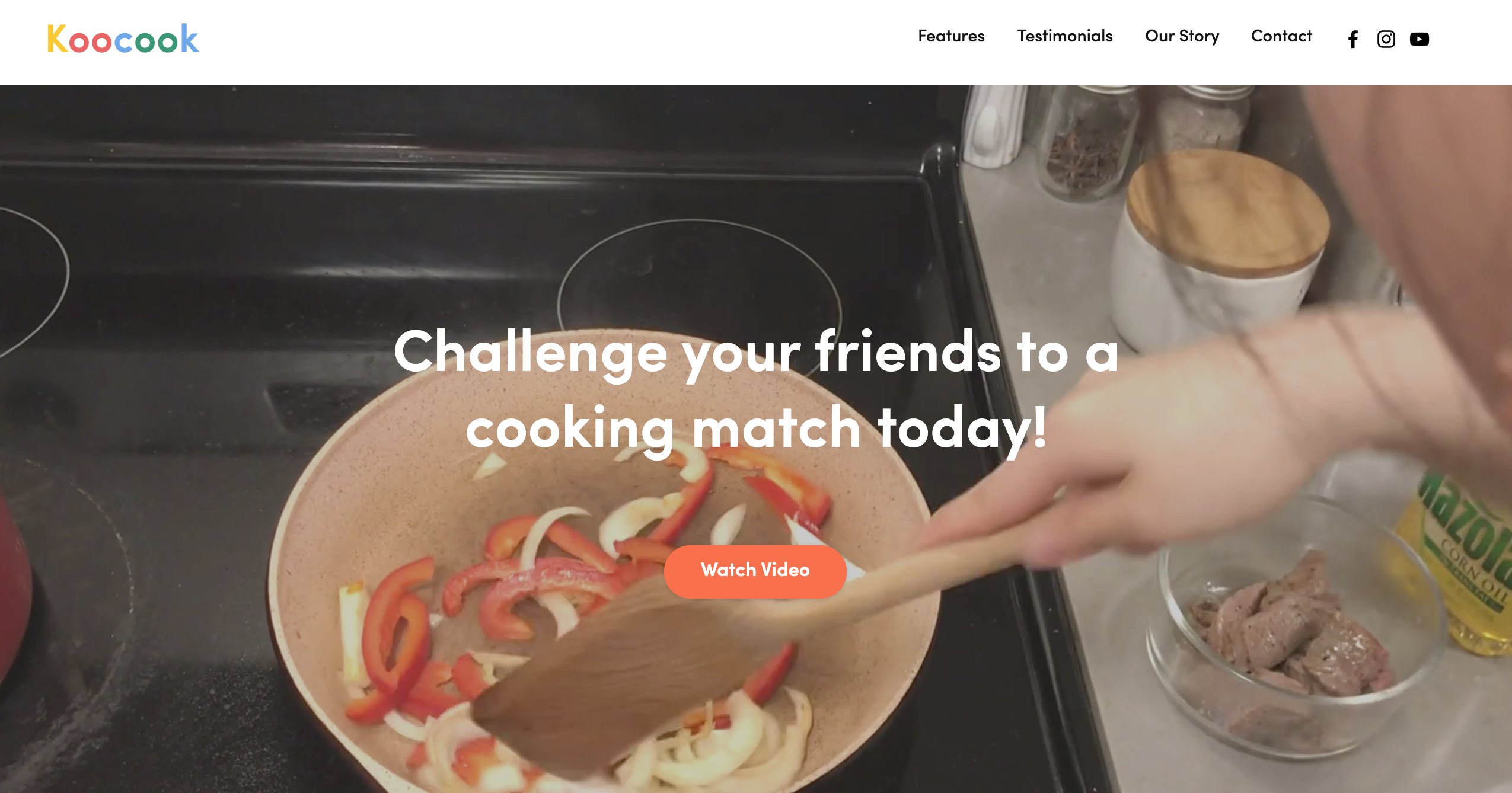
Task: Click the yellow letter K in the logo
Action: [x=58, y=39]
